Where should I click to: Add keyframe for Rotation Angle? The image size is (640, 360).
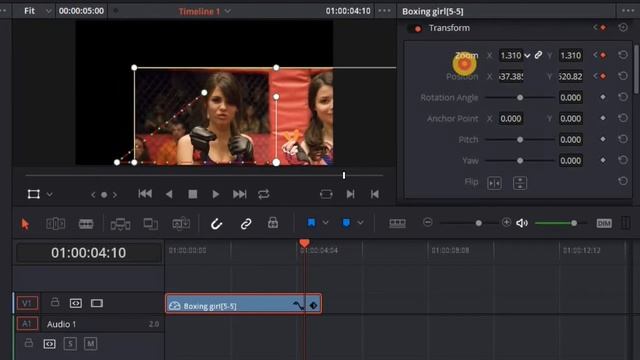pyautogui.click(x=603, y=97)
